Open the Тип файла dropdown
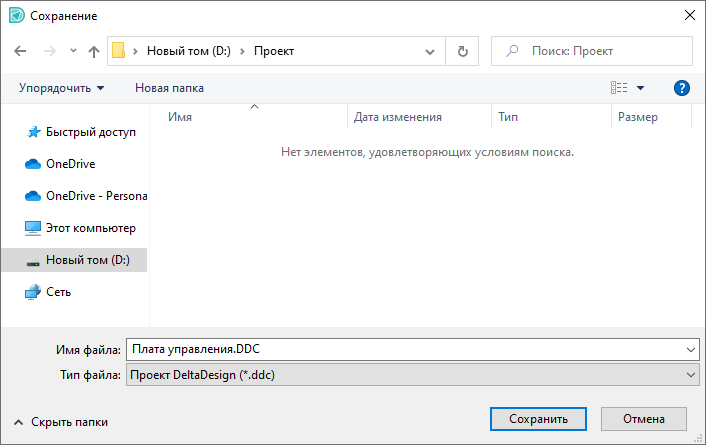The image size is (706, 445). pyautogui.click(x=410, y=374)
